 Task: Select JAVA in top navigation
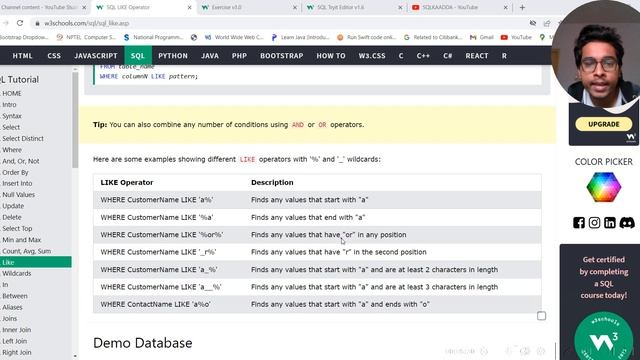tap(210, 56)
